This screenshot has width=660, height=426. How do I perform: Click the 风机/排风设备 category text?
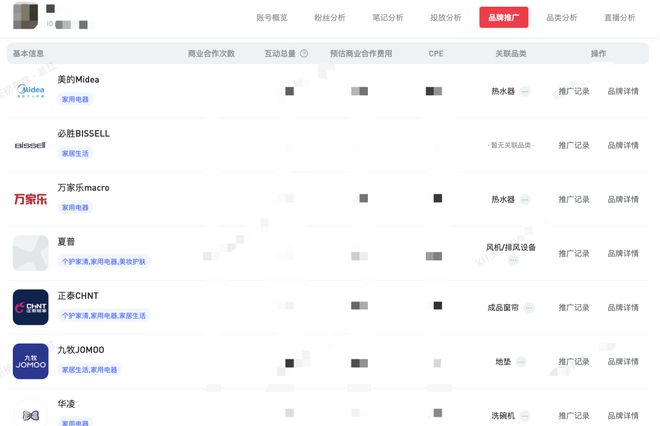click(511, 247)
